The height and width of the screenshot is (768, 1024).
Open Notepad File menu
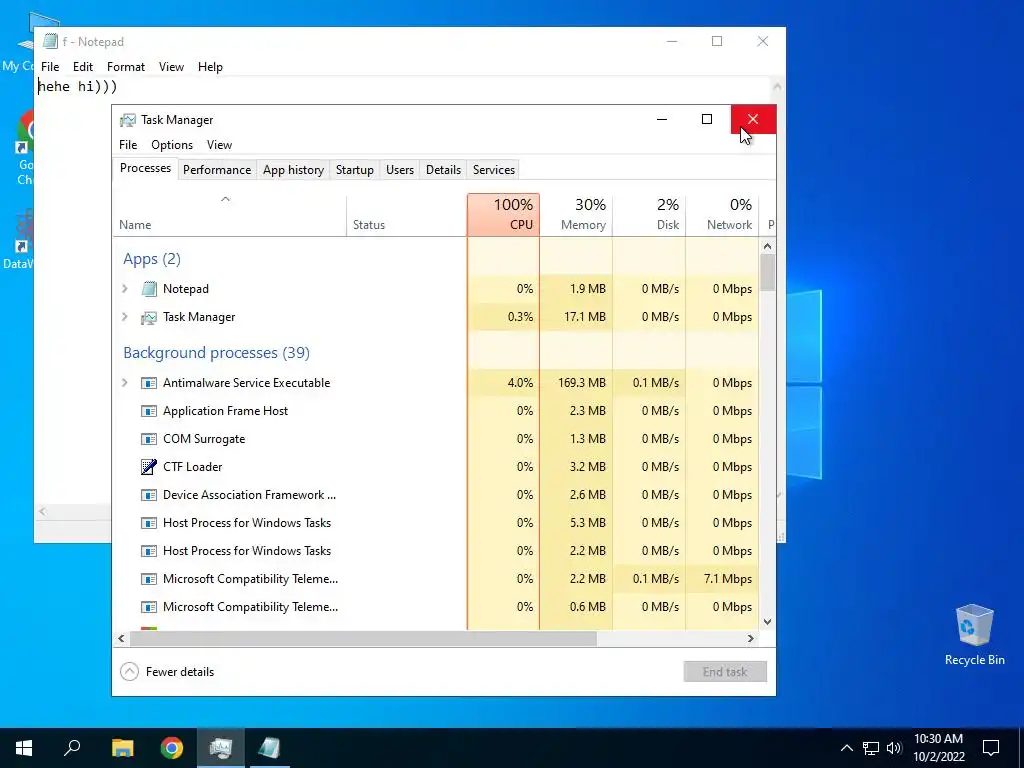[x=50, y=67]
